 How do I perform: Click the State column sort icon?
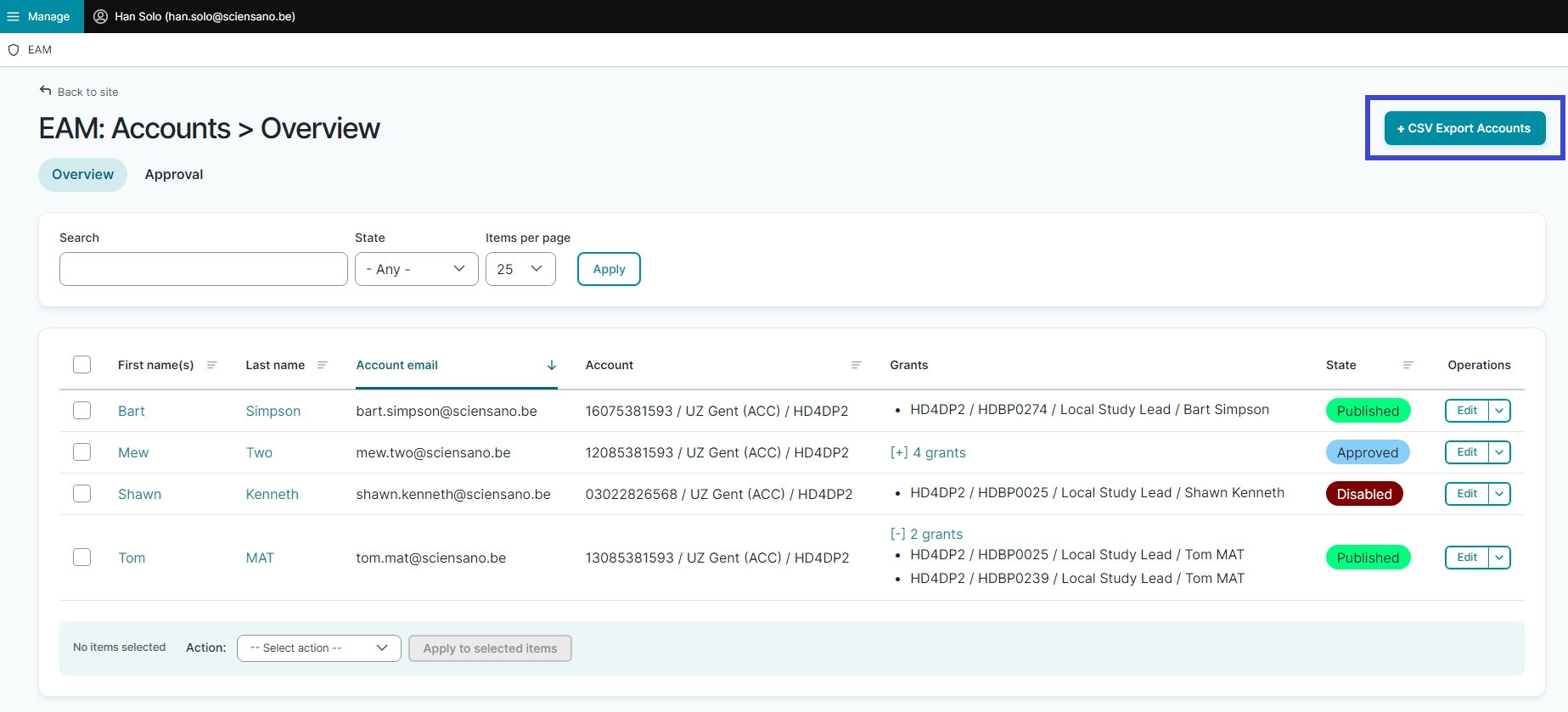click(1408, 365)
